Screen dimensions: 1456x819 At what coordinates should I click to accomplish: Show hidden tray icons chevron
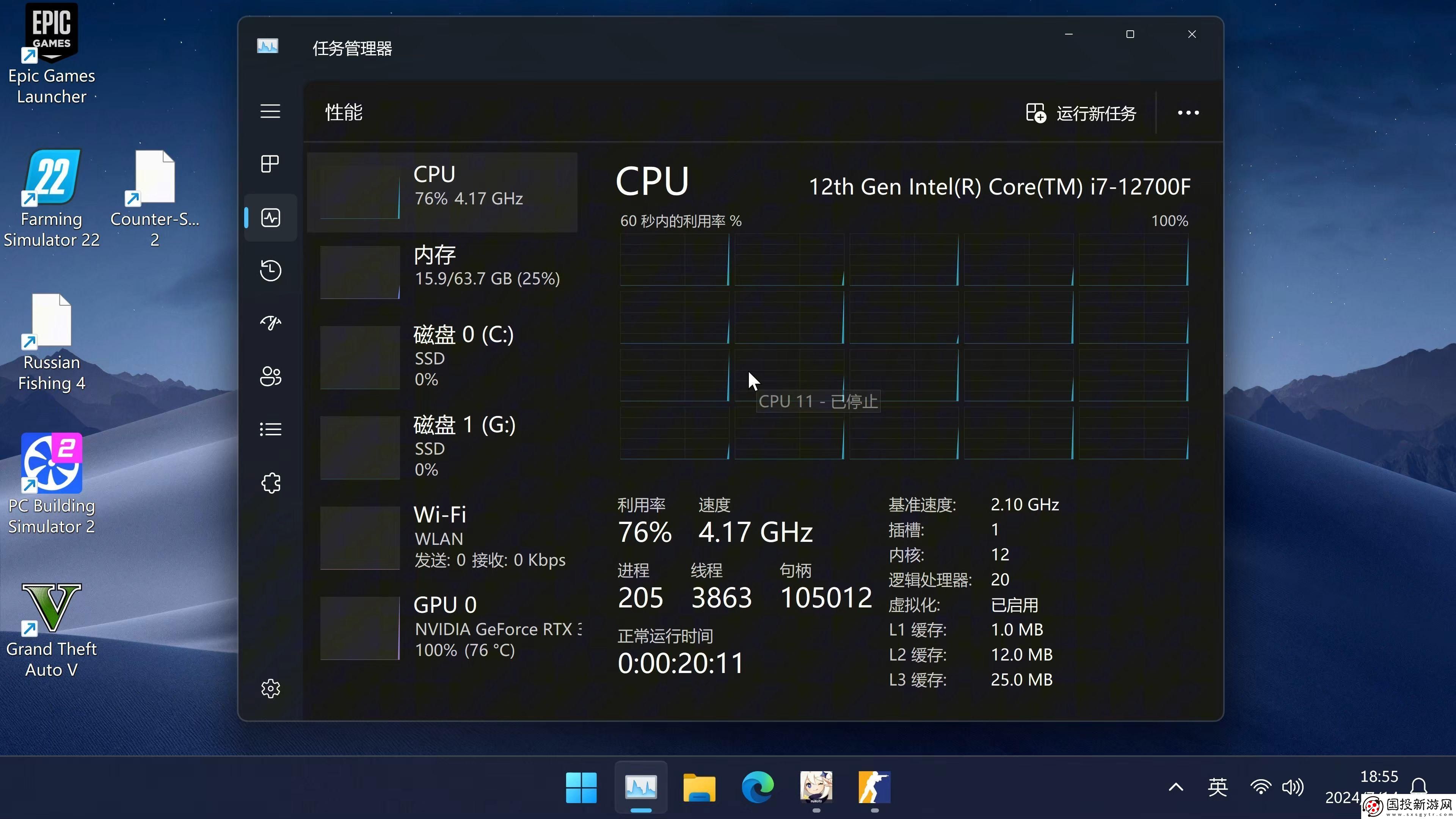(1176, 787)
